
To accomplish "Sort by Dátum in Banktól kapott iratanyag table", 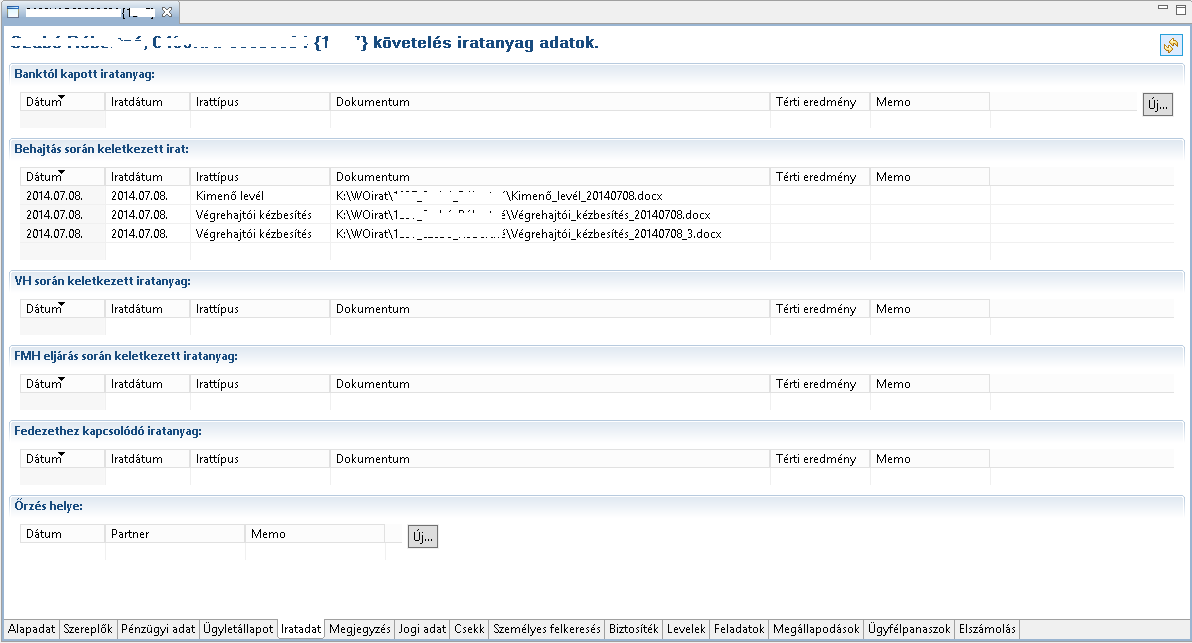I will [46, 102].
